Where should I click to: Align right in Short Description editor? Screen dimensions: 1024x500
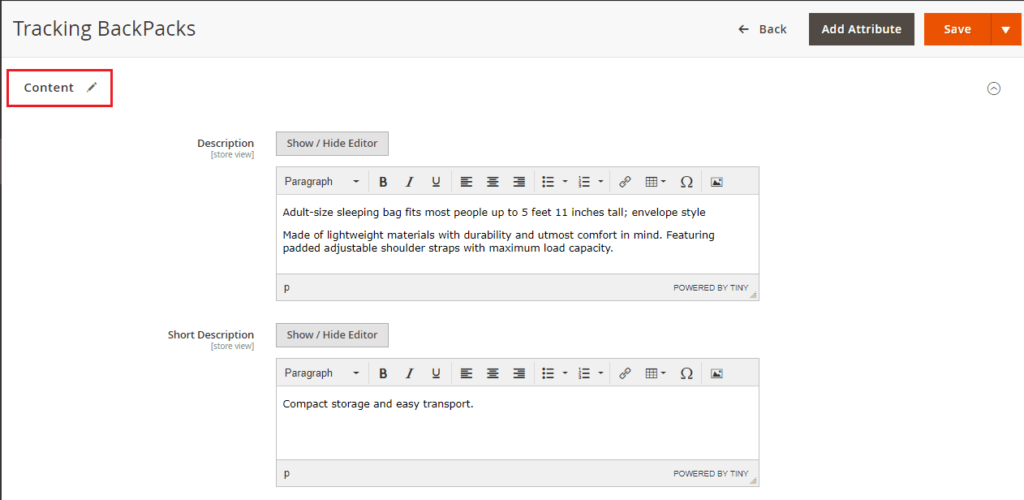point(519,373)
